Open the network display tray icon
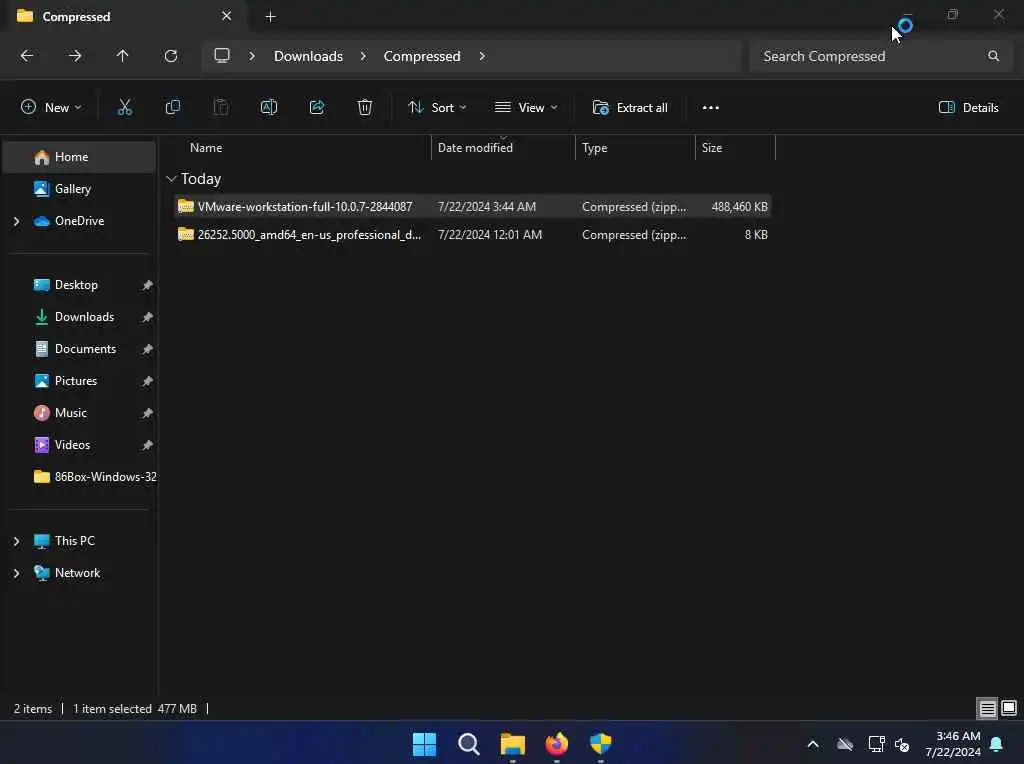Image resolution: width=1024 pixels, height=764 pixels. click(876, 744)
